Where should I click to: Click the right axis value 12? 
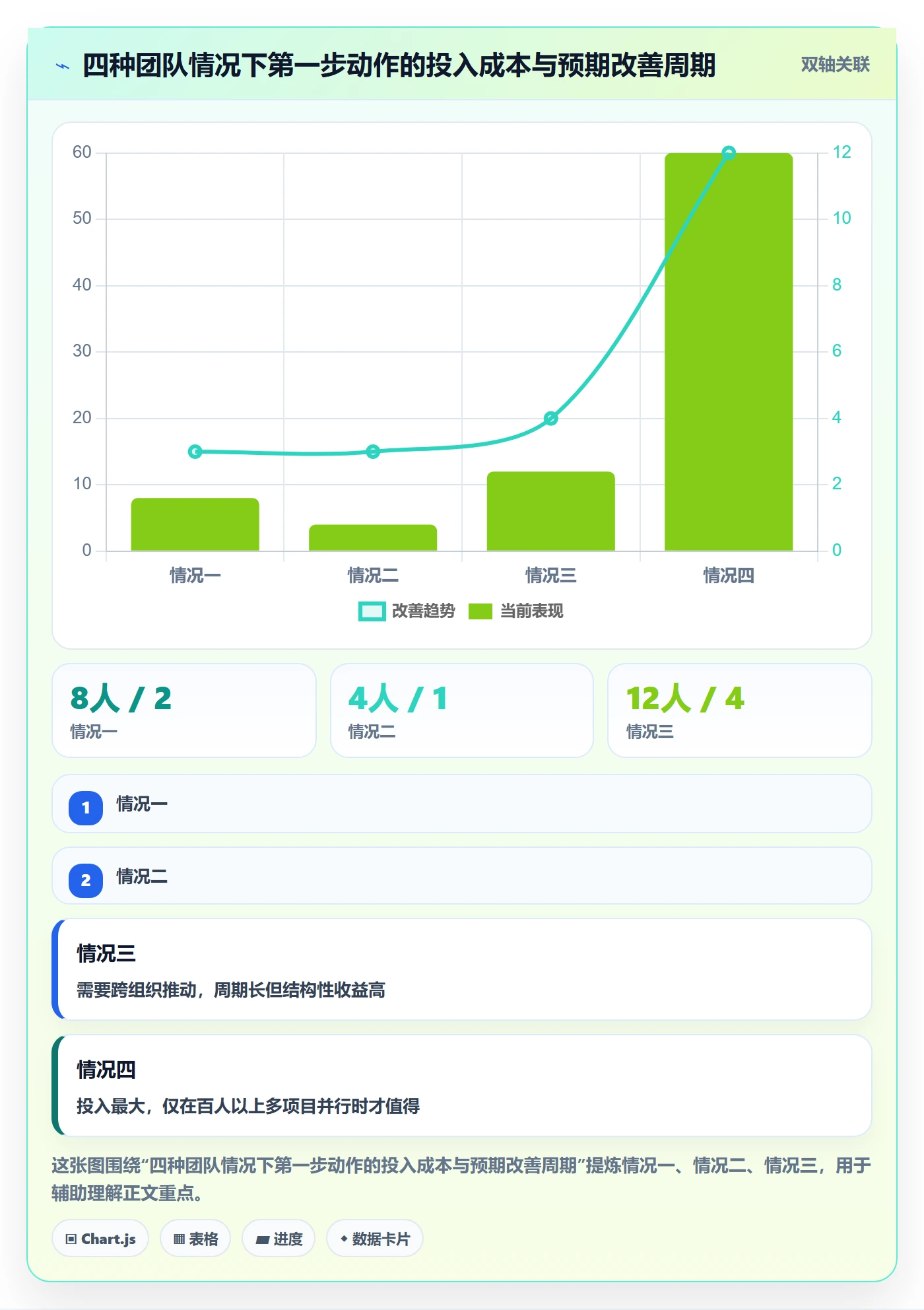[842, 153]
